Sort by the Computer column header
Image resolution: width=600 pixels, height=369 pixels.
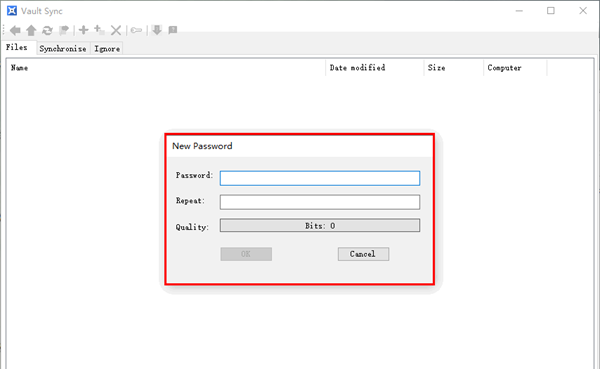[x=515, y=68]
